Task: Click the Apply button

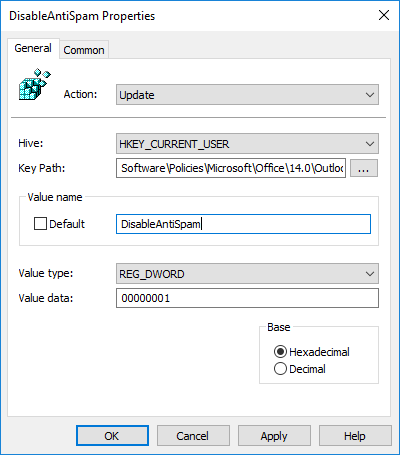Action: (274, 436)
